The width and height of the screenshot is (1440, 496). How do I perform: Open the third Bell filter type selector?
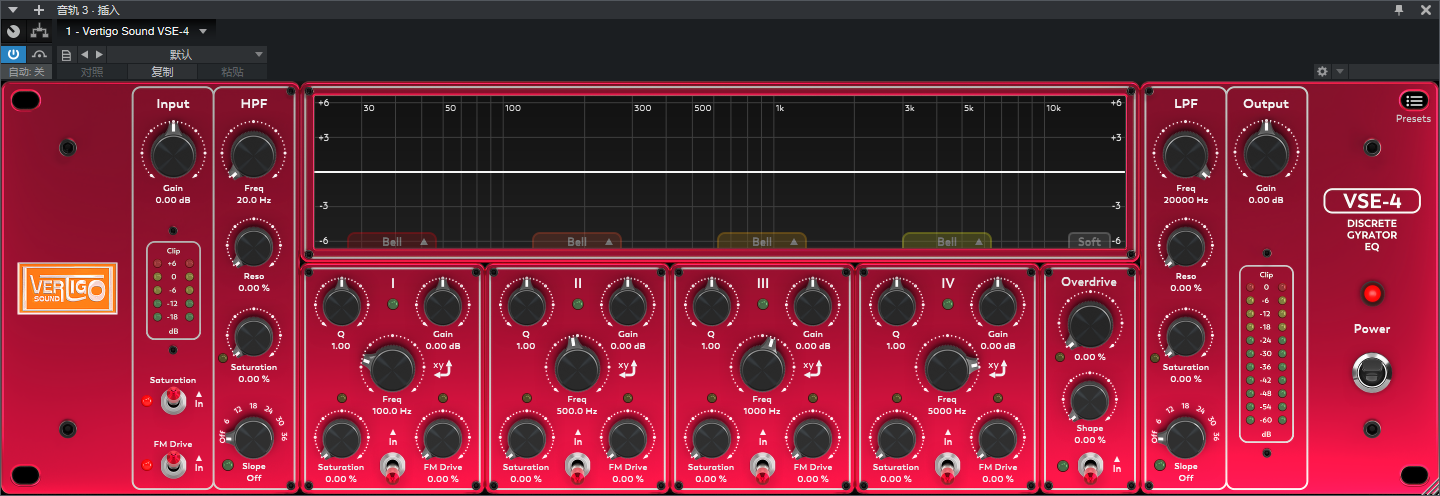click(762, 241)
